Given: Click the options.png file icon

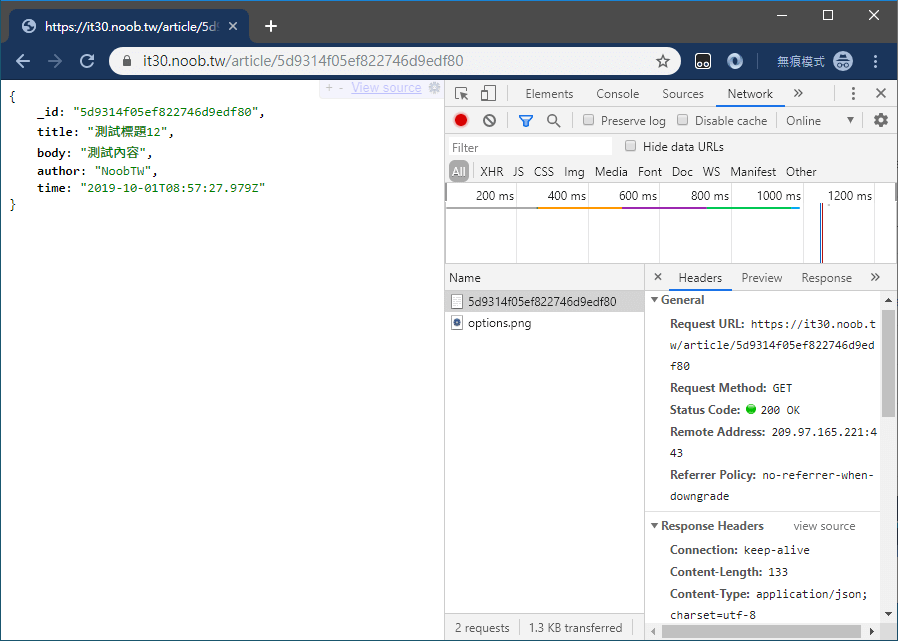Looking at the screenshot, I should (456, 323).
